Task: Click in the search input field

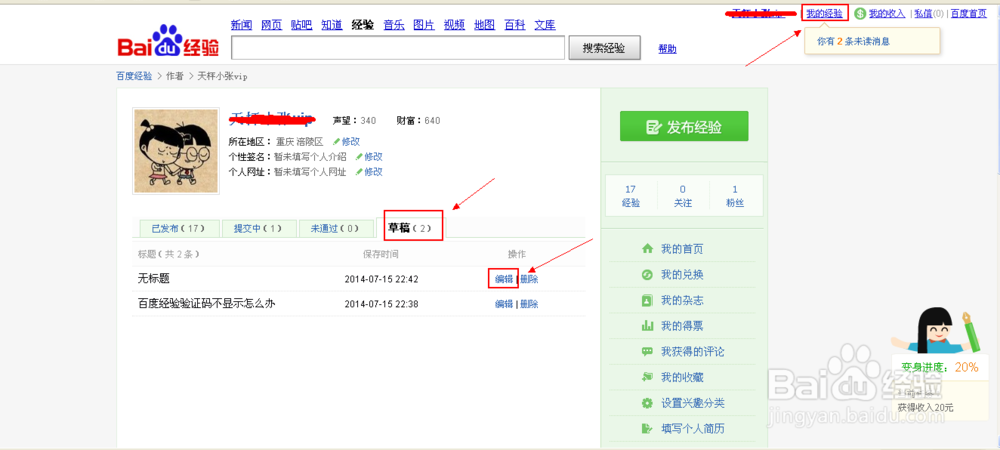Action: point(398,48)
